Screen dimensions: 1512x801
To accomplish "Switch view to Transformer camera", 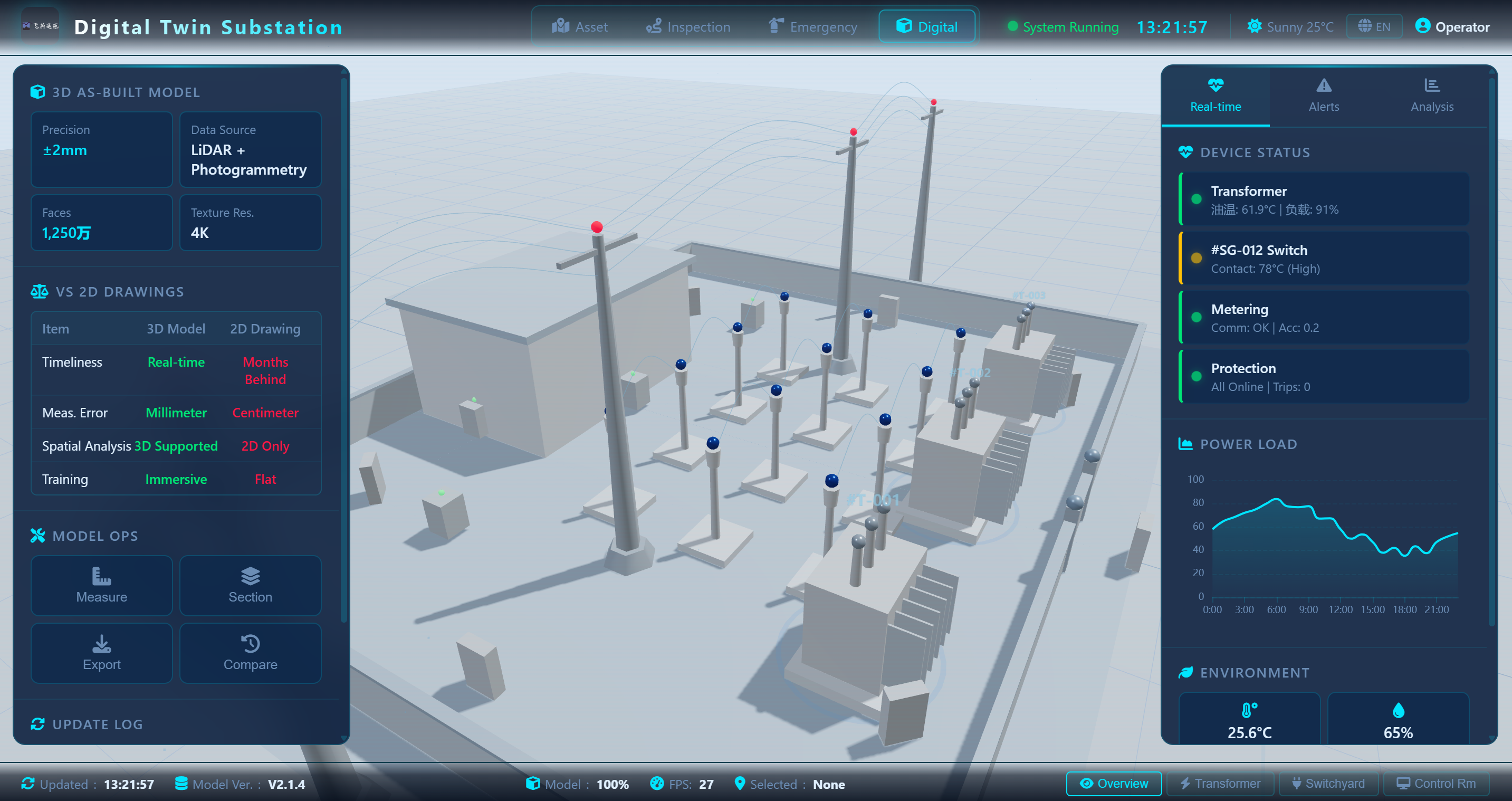I will coord(1220,784).
